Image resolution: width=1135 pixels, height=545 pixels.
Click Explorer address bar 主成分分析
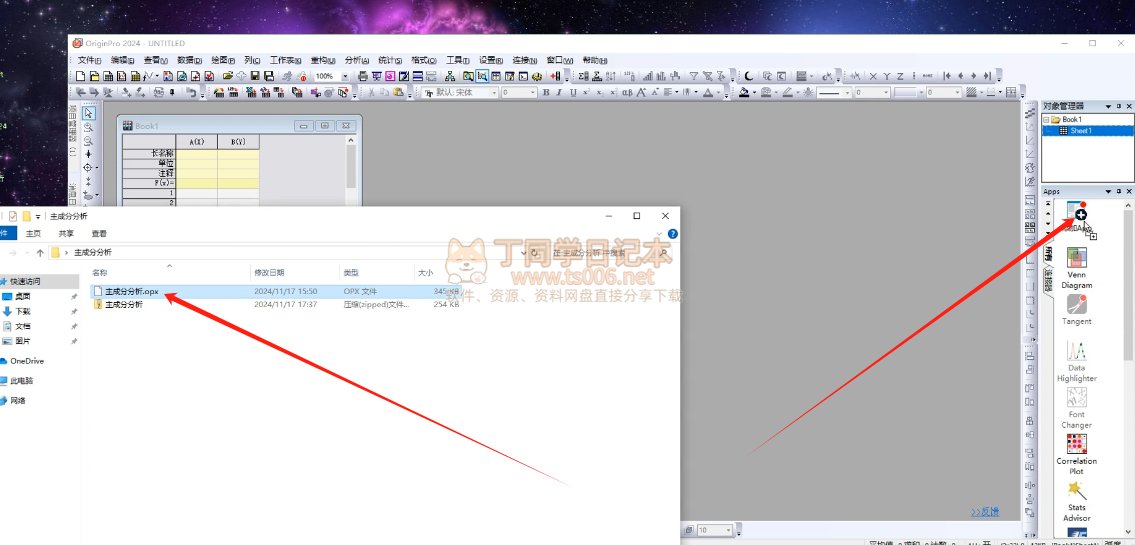(x=93, y=253)
